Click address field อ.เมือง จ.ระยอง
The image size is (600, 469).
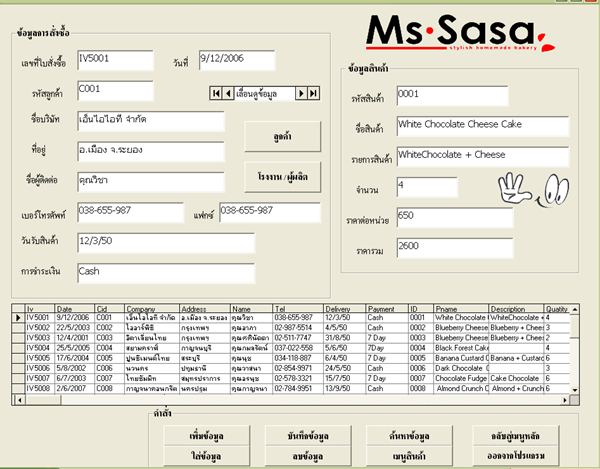151,151
